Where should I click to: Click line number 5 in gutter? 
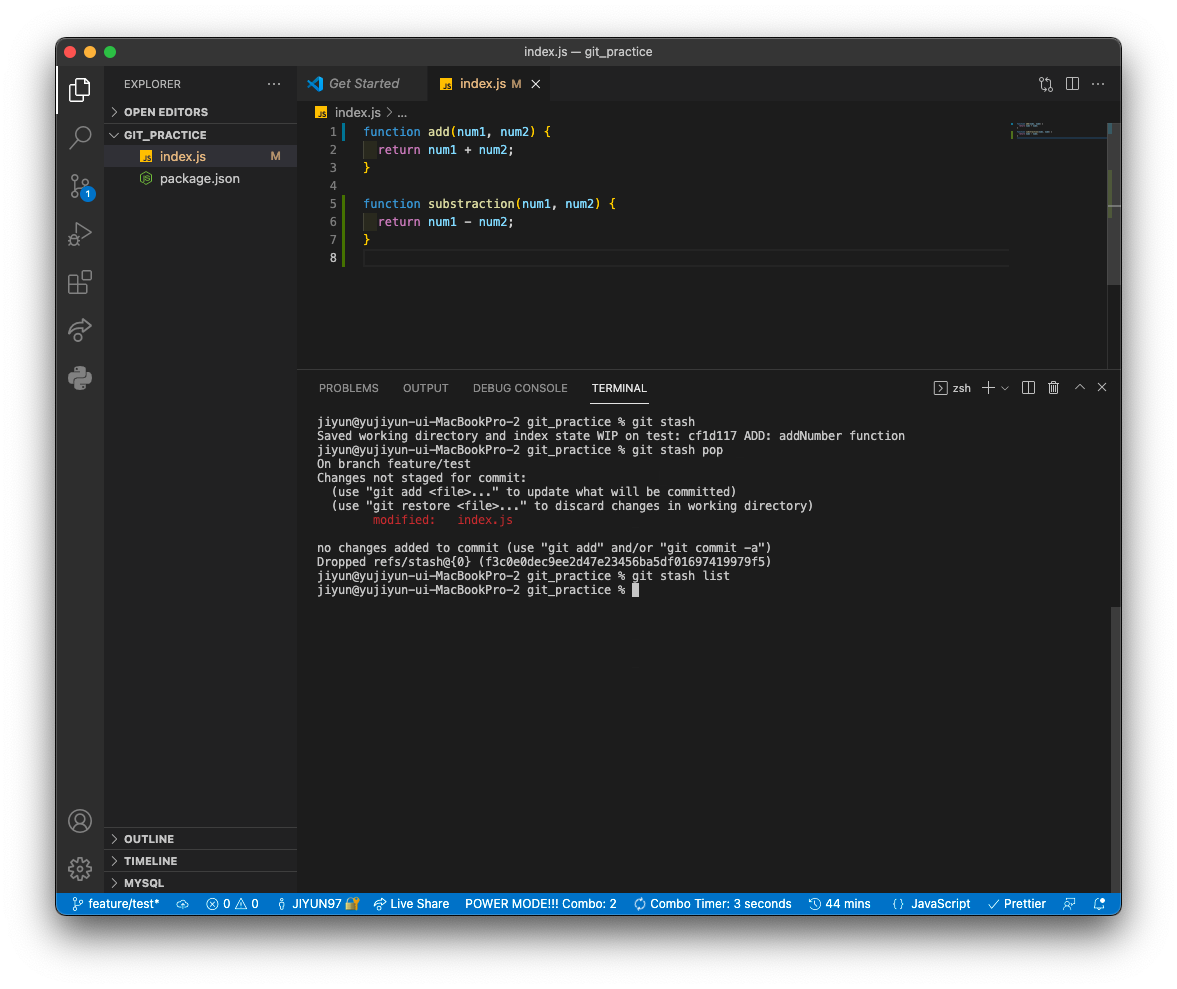pos(333,204)
